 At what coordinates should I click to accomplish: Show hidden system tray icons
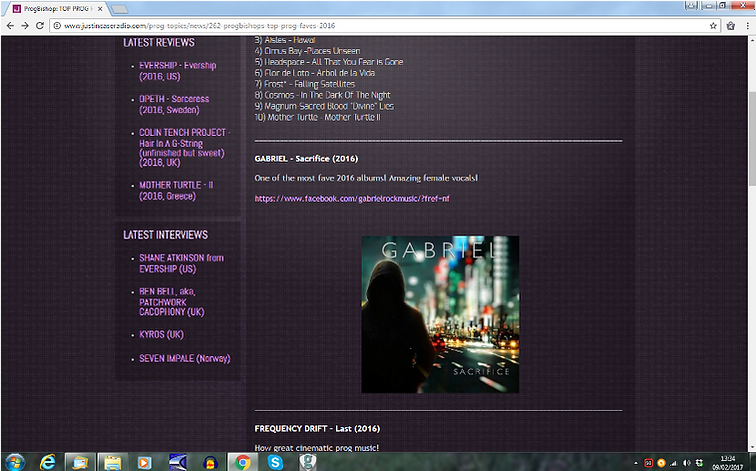coord(636,463)
